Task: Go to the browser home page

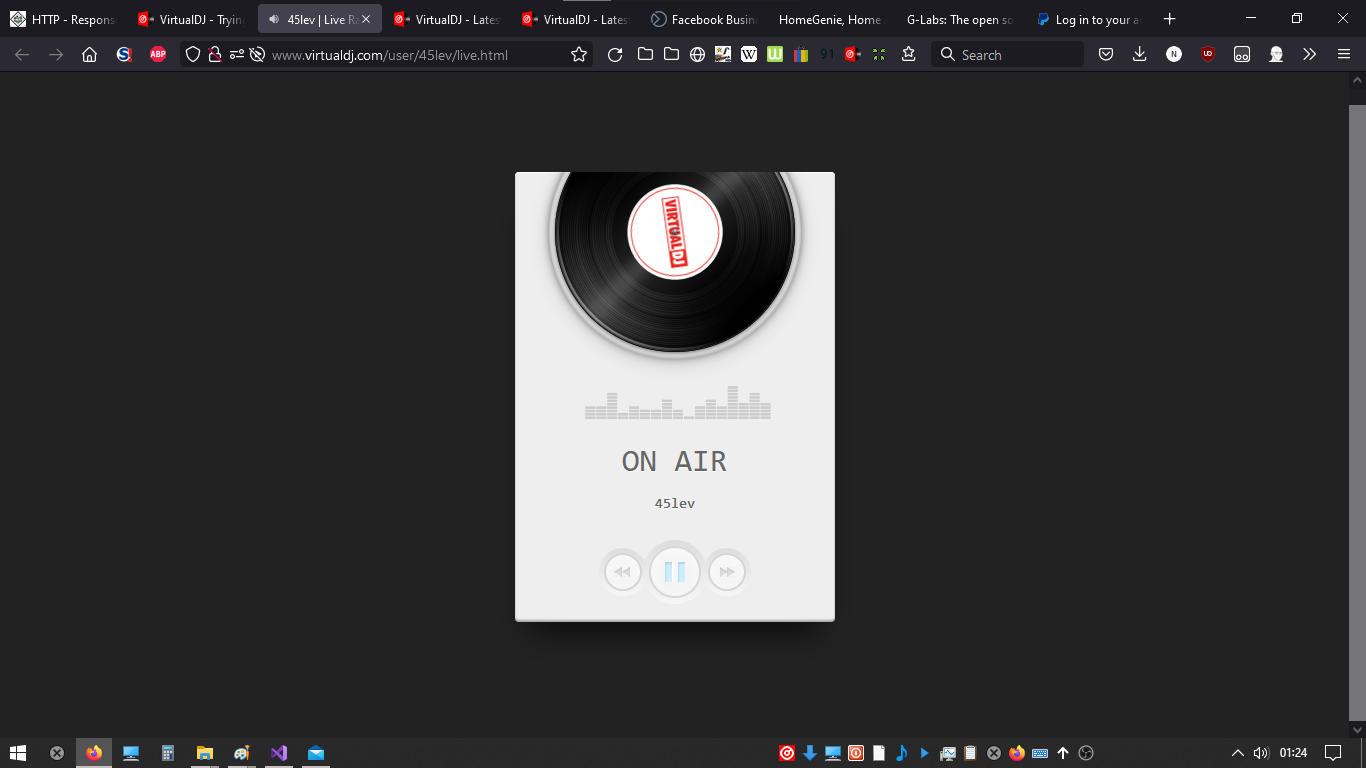Action: point(90,55)
